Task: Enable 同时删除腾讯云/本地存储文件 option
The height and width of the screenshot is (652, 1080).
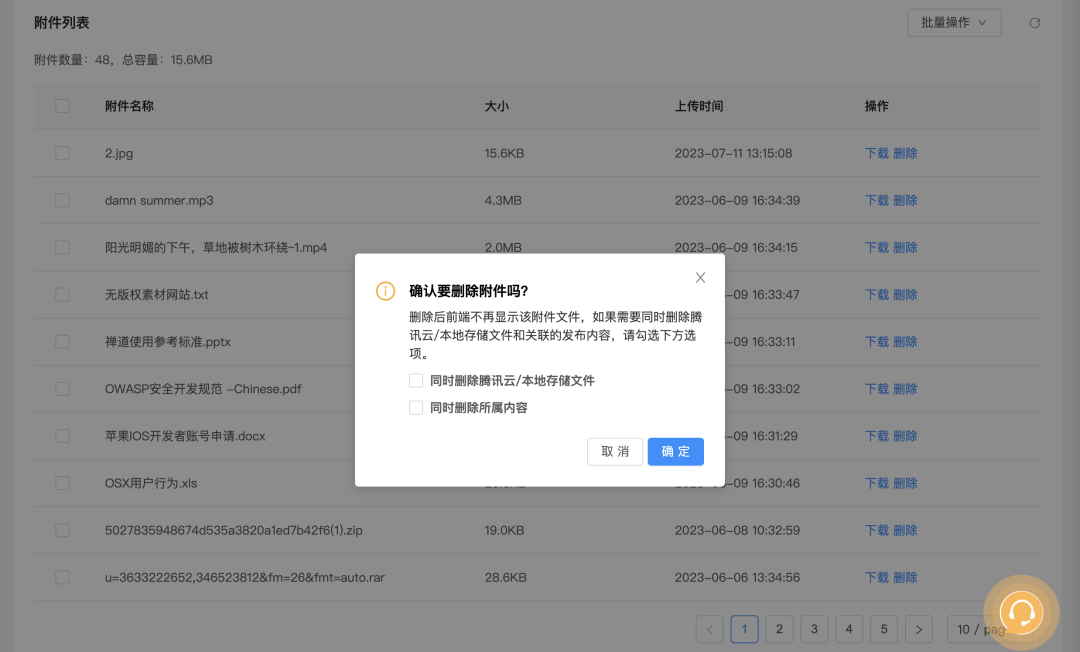Action: coord(415,380)
